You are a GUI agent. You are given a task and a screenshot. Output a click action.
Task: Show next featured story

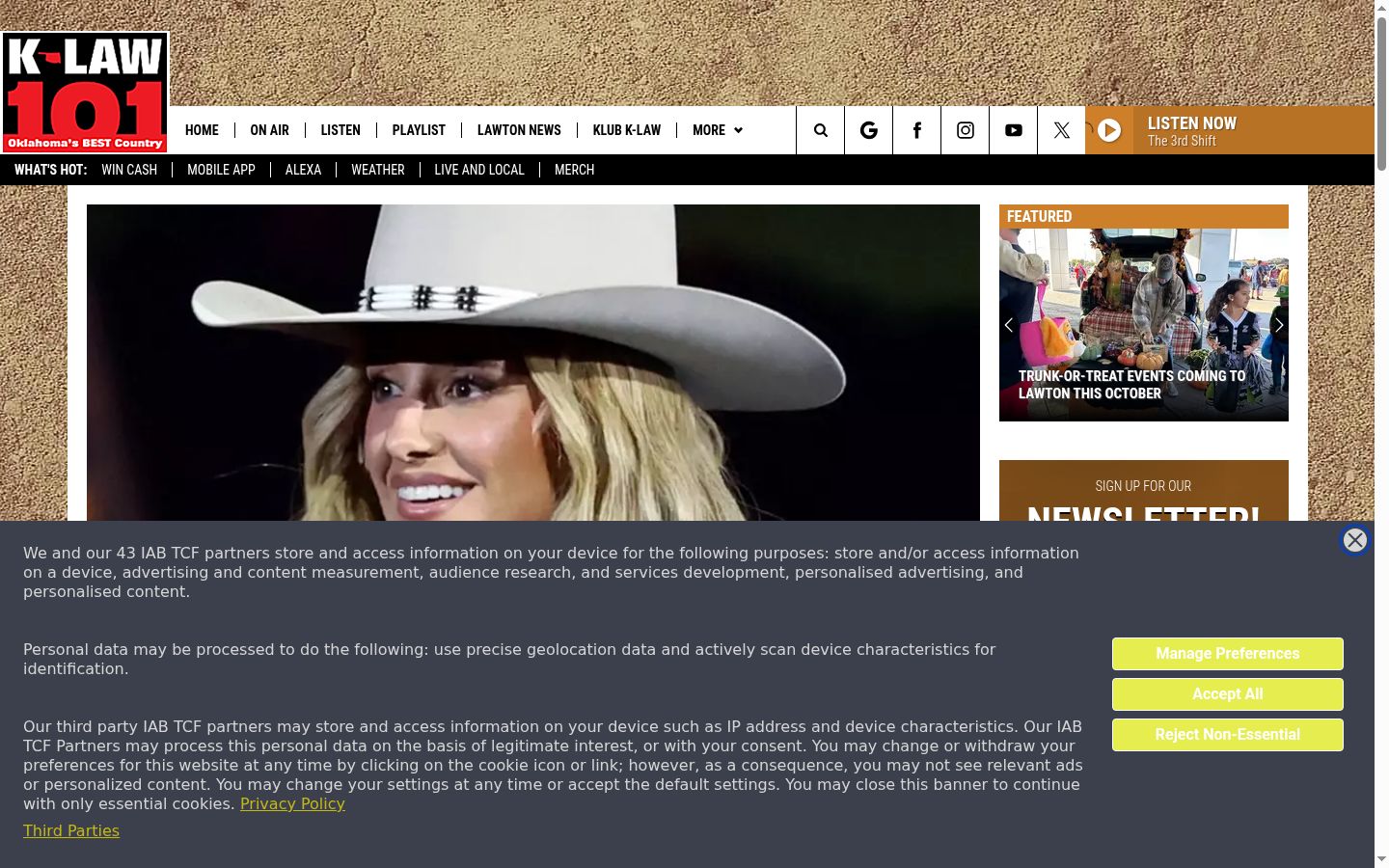point(1279,325)
